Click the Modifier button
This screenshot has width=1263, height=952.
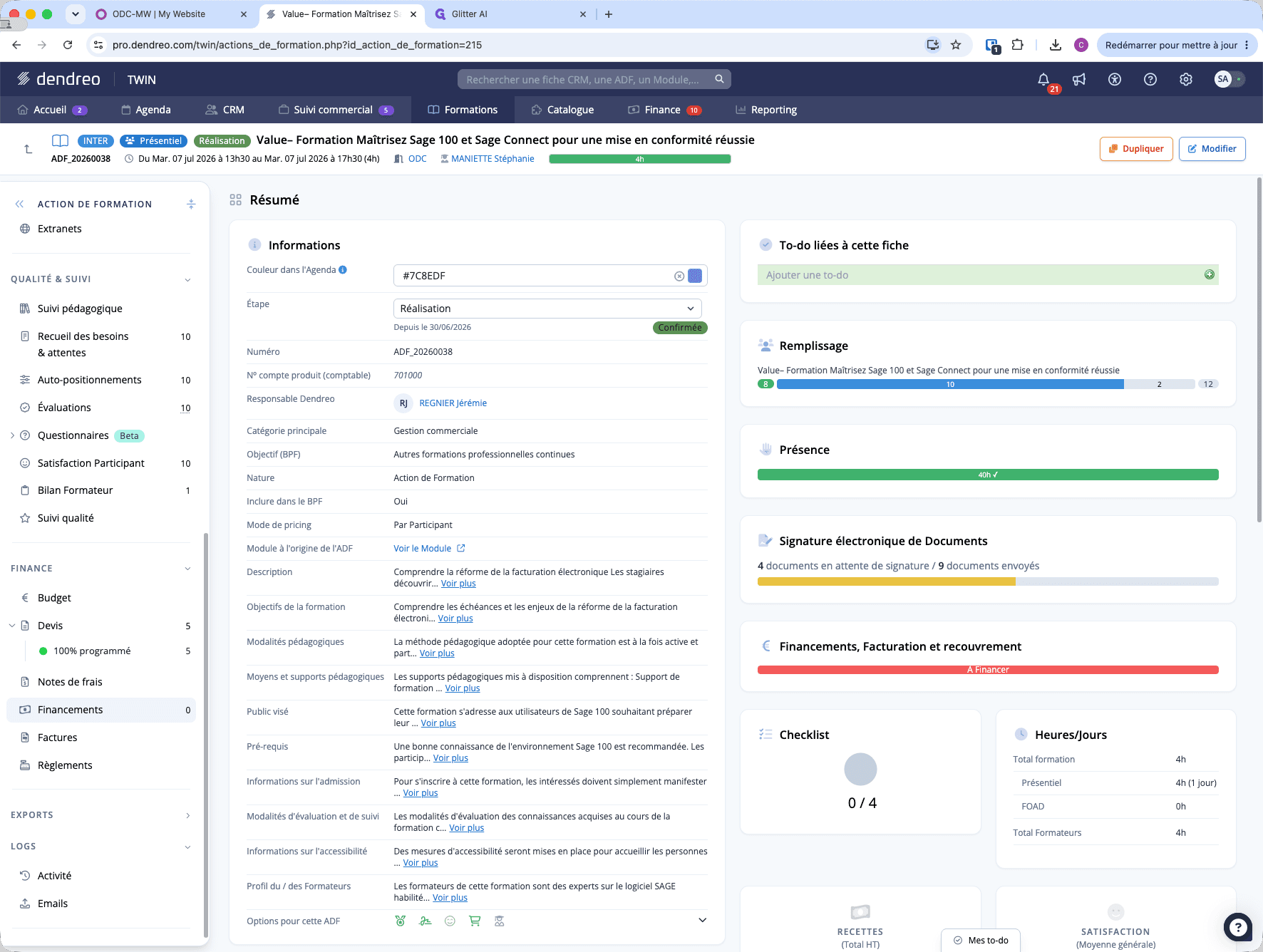click(1212, 149)
